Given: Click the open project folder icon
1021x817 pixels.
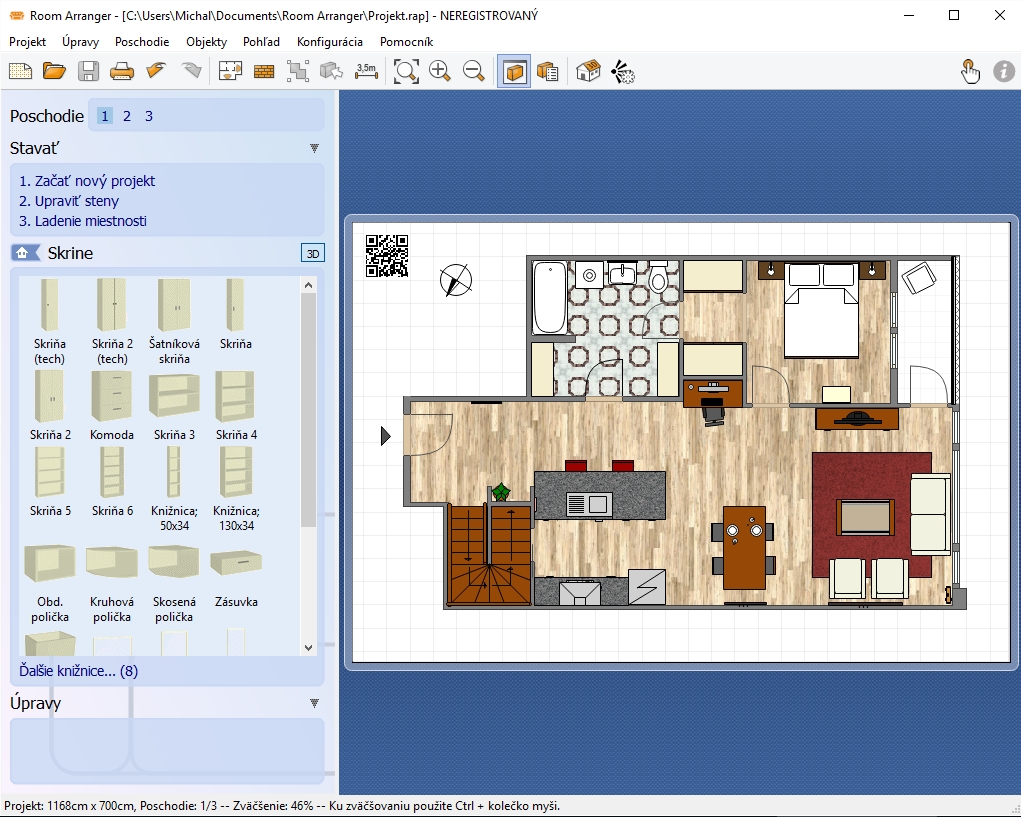Looking at the screenshot, I should point(54,71).
